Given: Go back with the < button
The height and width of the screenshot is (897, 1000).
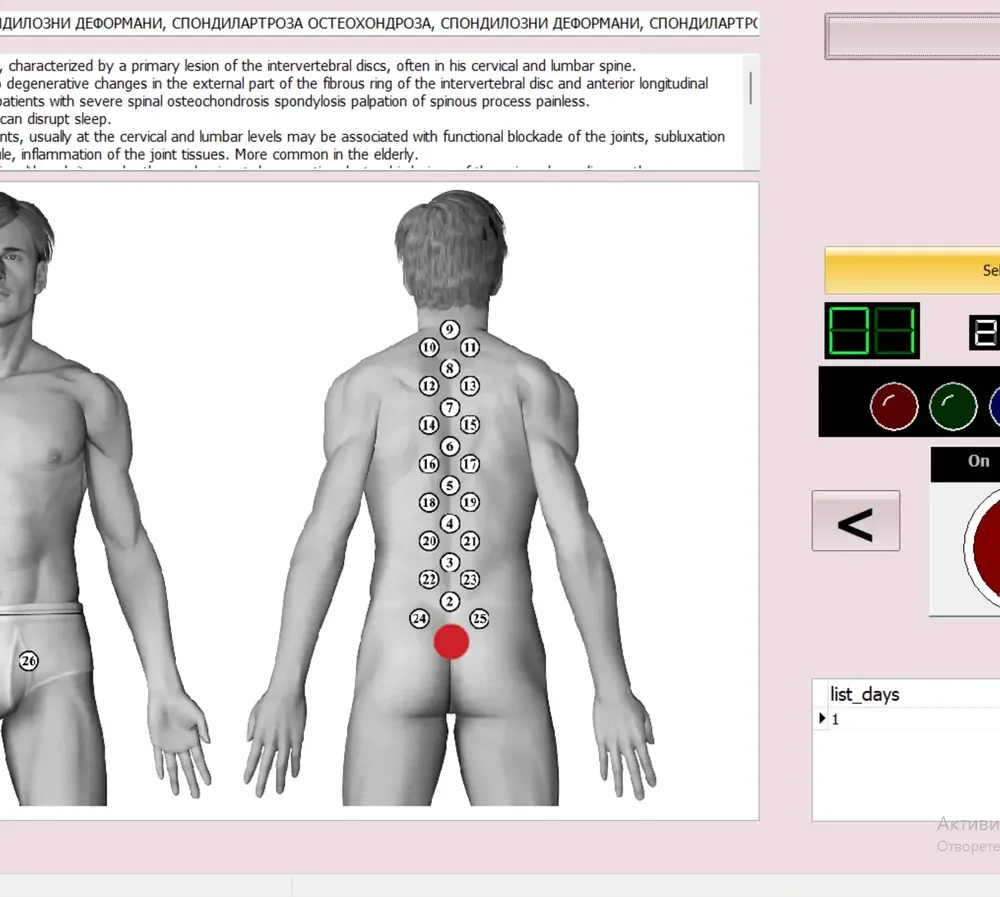Looking at the screenshot, I should 856,521.
